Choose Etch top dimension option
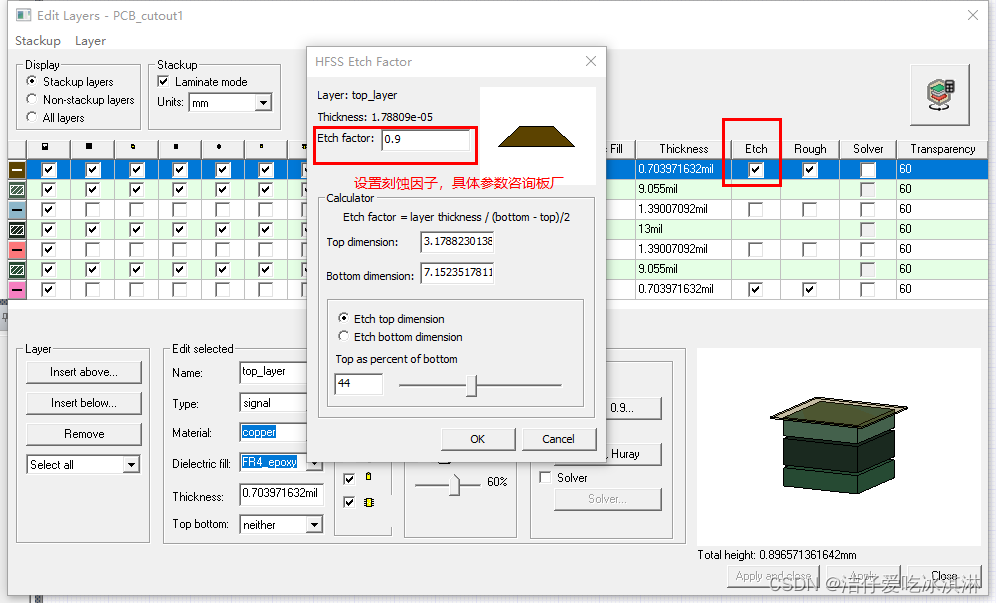Screen dimensions: 996x603 344,318
